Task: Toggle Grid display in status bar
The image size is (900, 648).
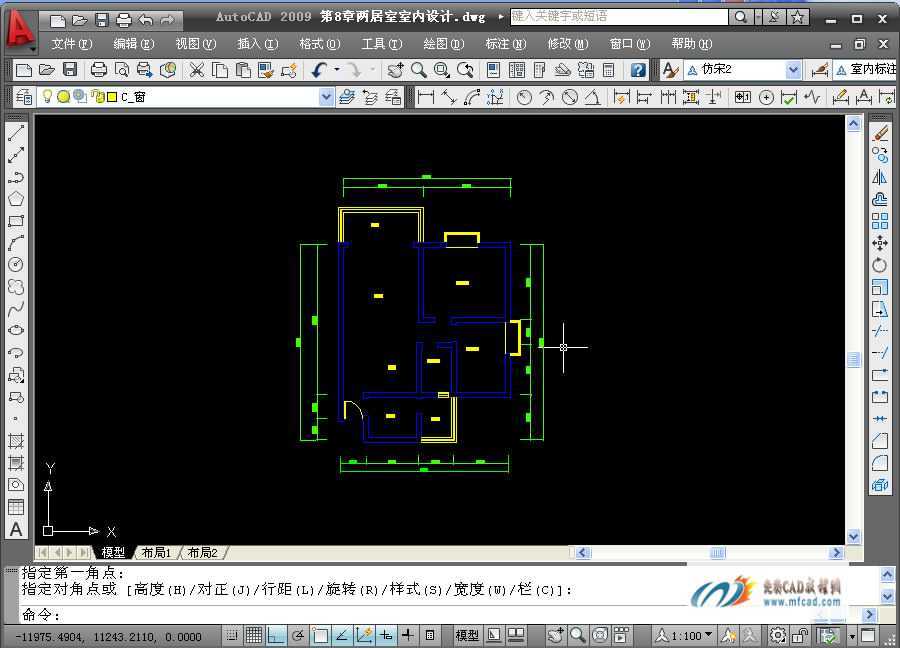Action: click(253, 635)
